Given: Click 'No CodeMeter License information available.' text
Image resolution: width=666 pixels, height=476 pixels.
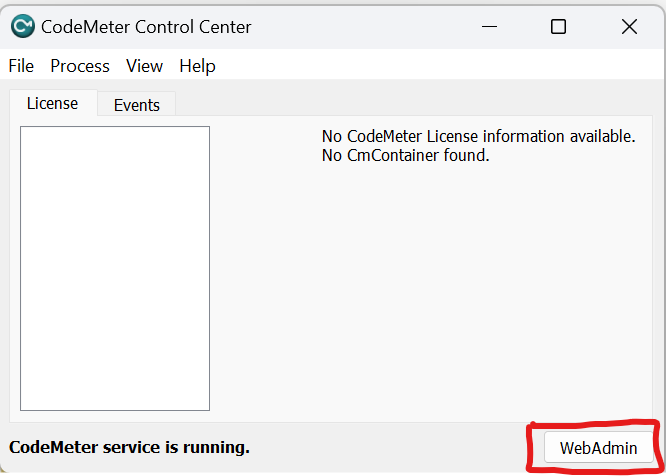Looking at the screenshot, I should click(478, 136).
